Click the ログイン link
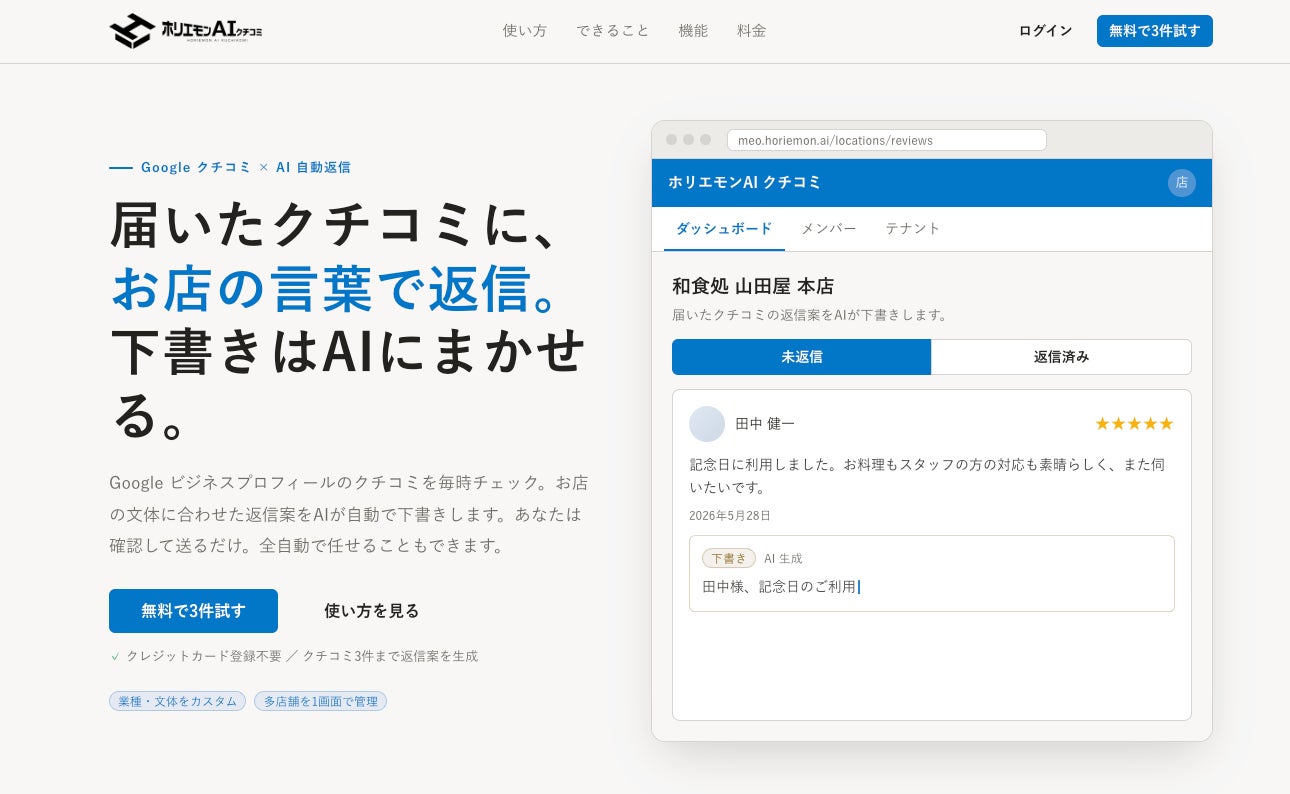 pos(1045,31)
